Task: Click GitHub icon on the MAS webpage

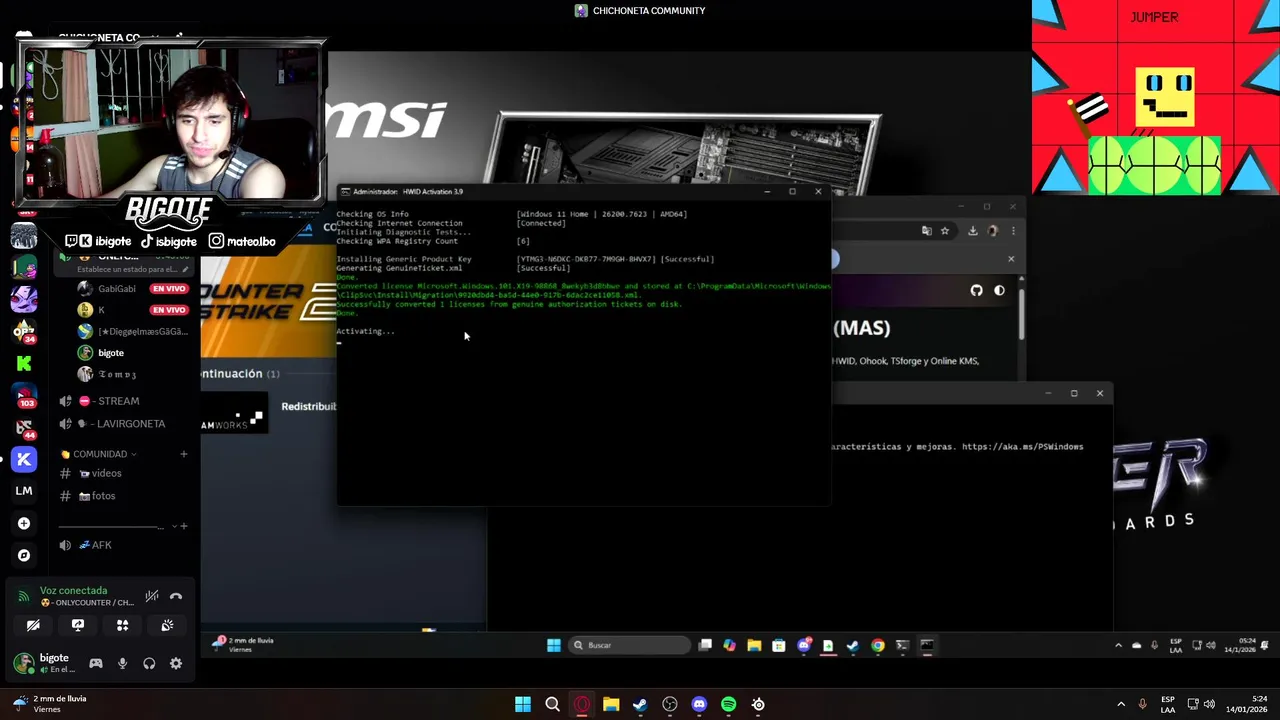Action: pos(976,290)
